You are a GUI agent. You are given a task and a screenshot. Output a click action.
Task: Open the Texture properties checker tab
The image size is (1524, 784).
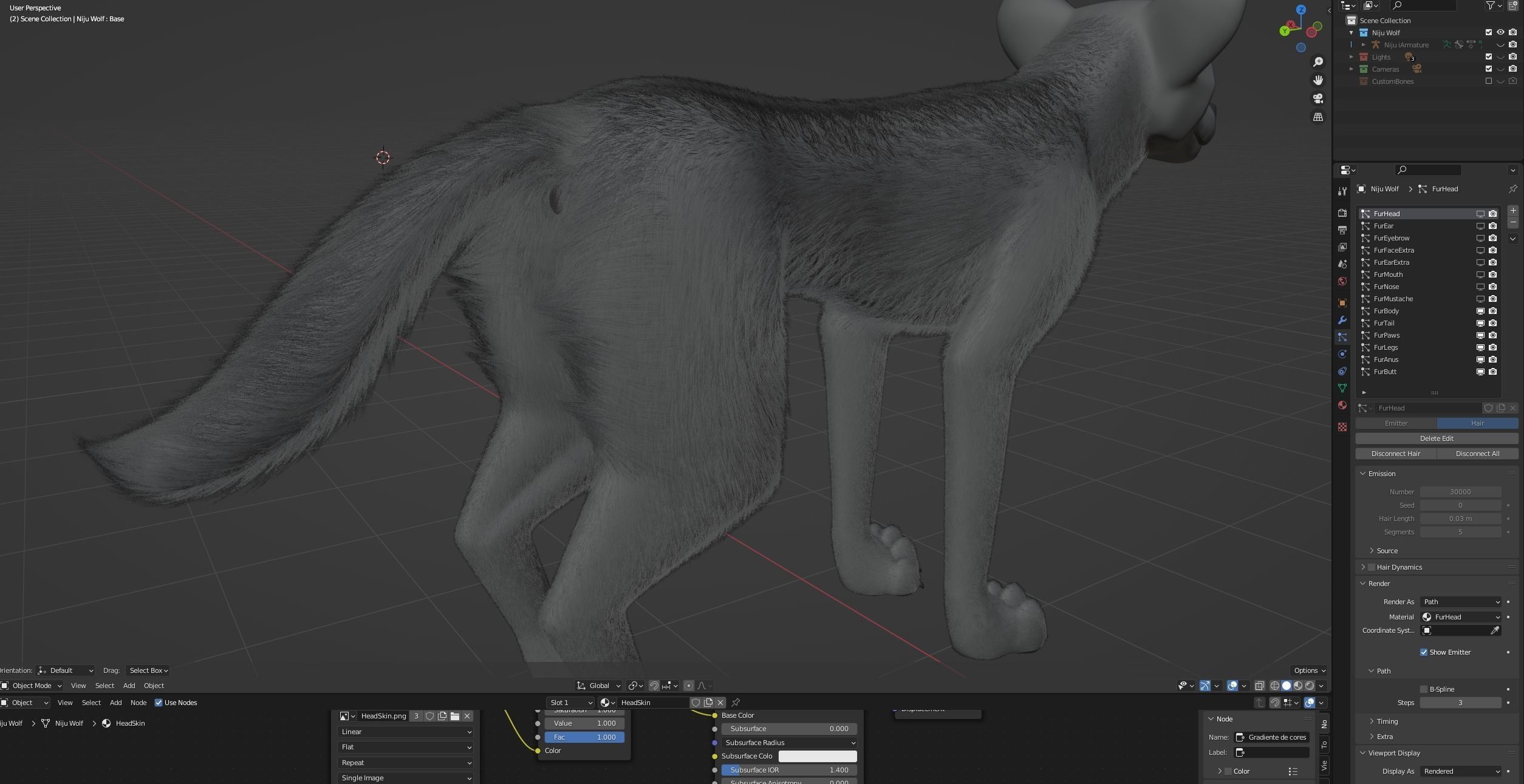1342,427
